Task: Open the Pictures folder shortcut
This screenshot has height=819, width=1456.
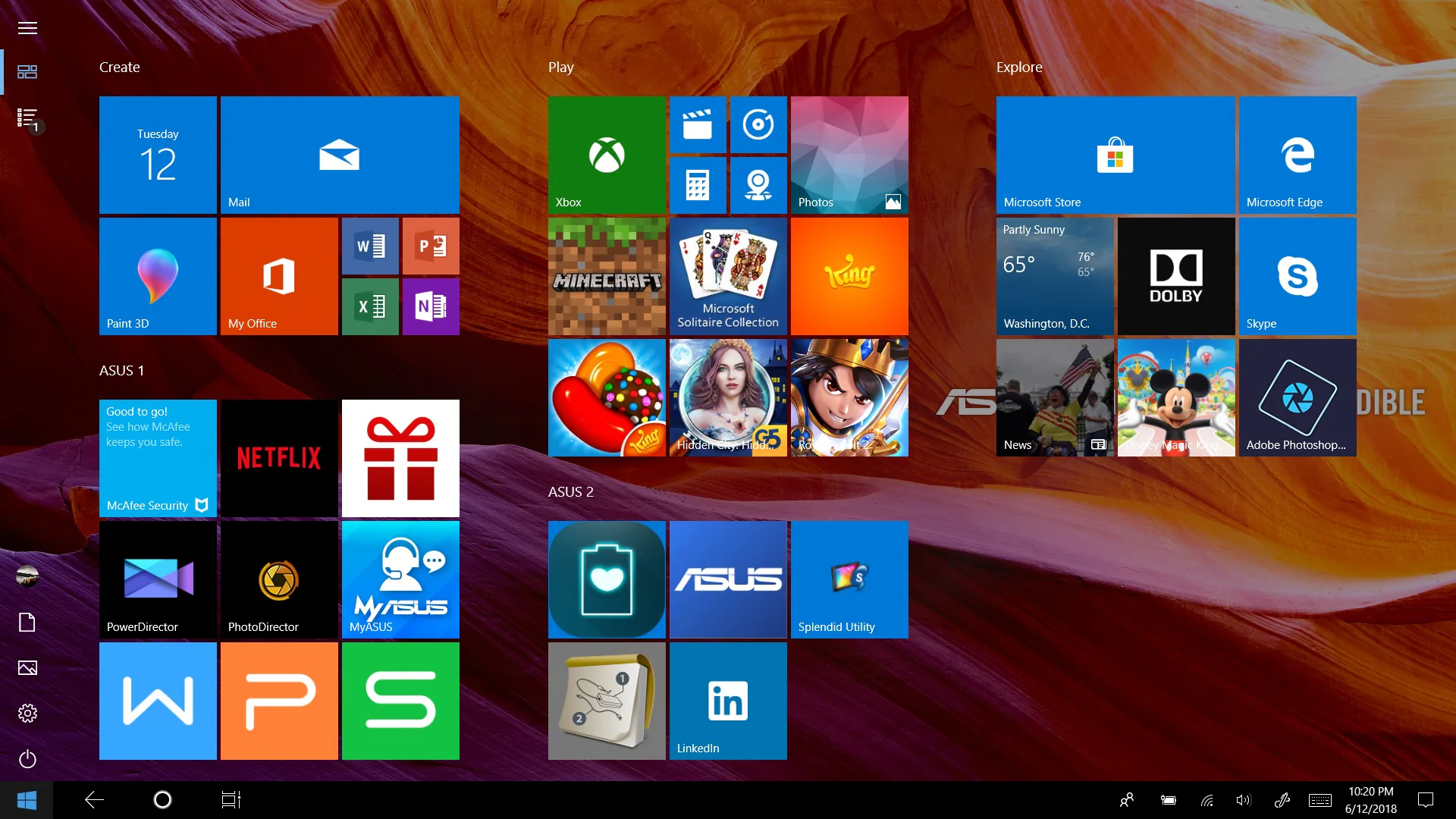Action: tap(27, 668)
